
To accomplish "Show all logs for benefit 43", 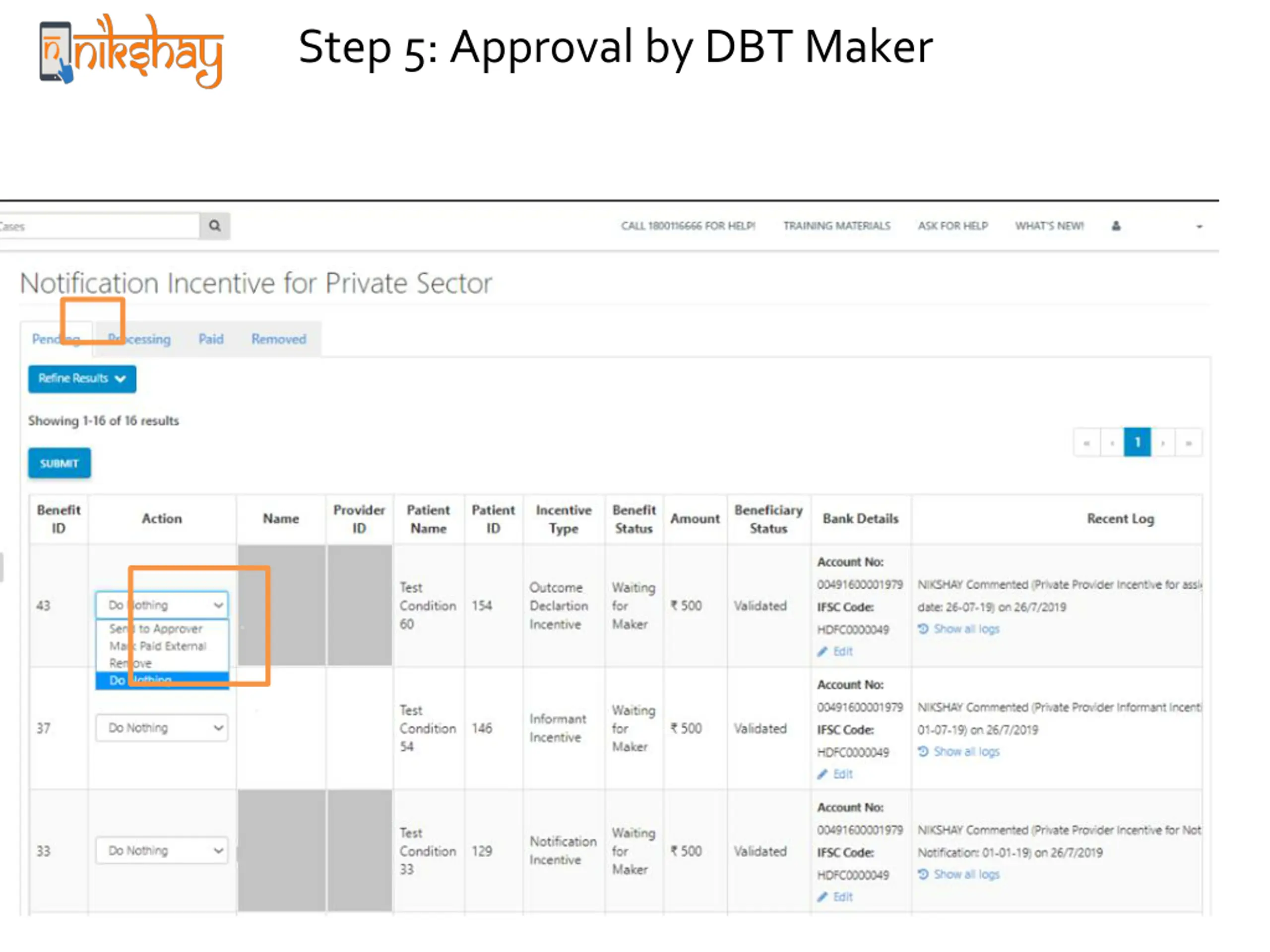I will coord(959,629).
